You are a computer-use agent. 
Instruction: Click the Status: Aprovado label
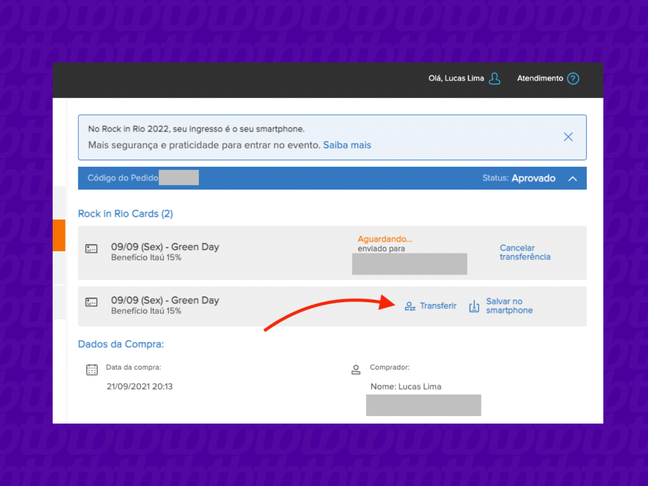[519, 179]
